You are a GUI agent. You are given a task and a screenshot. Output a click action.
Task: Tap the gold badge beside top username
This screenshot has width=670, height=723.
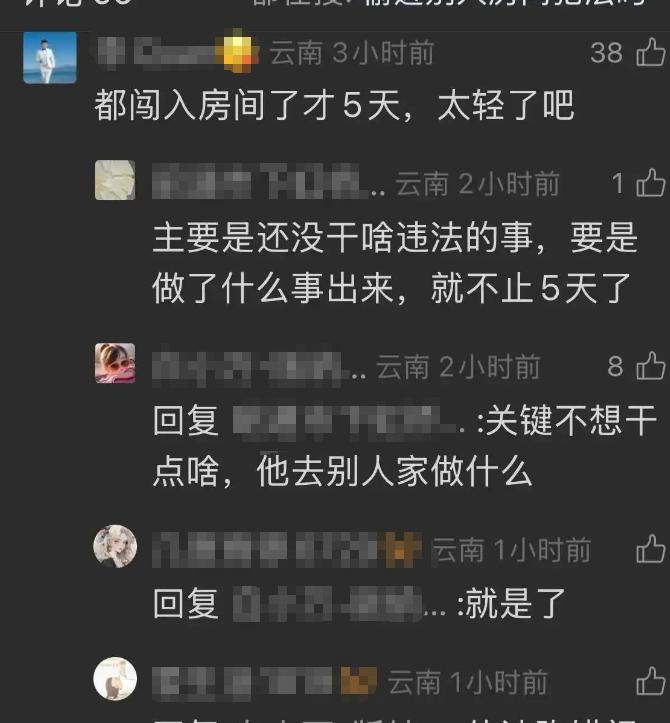point(239,52)
